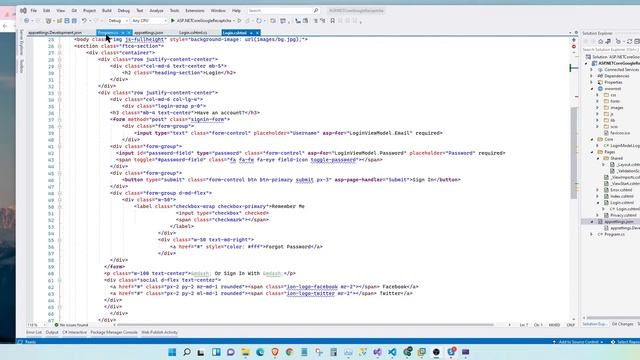This screenshot has height=360, width=640.
Task: Expand the images folder node
Action: [x=598, y=108]
